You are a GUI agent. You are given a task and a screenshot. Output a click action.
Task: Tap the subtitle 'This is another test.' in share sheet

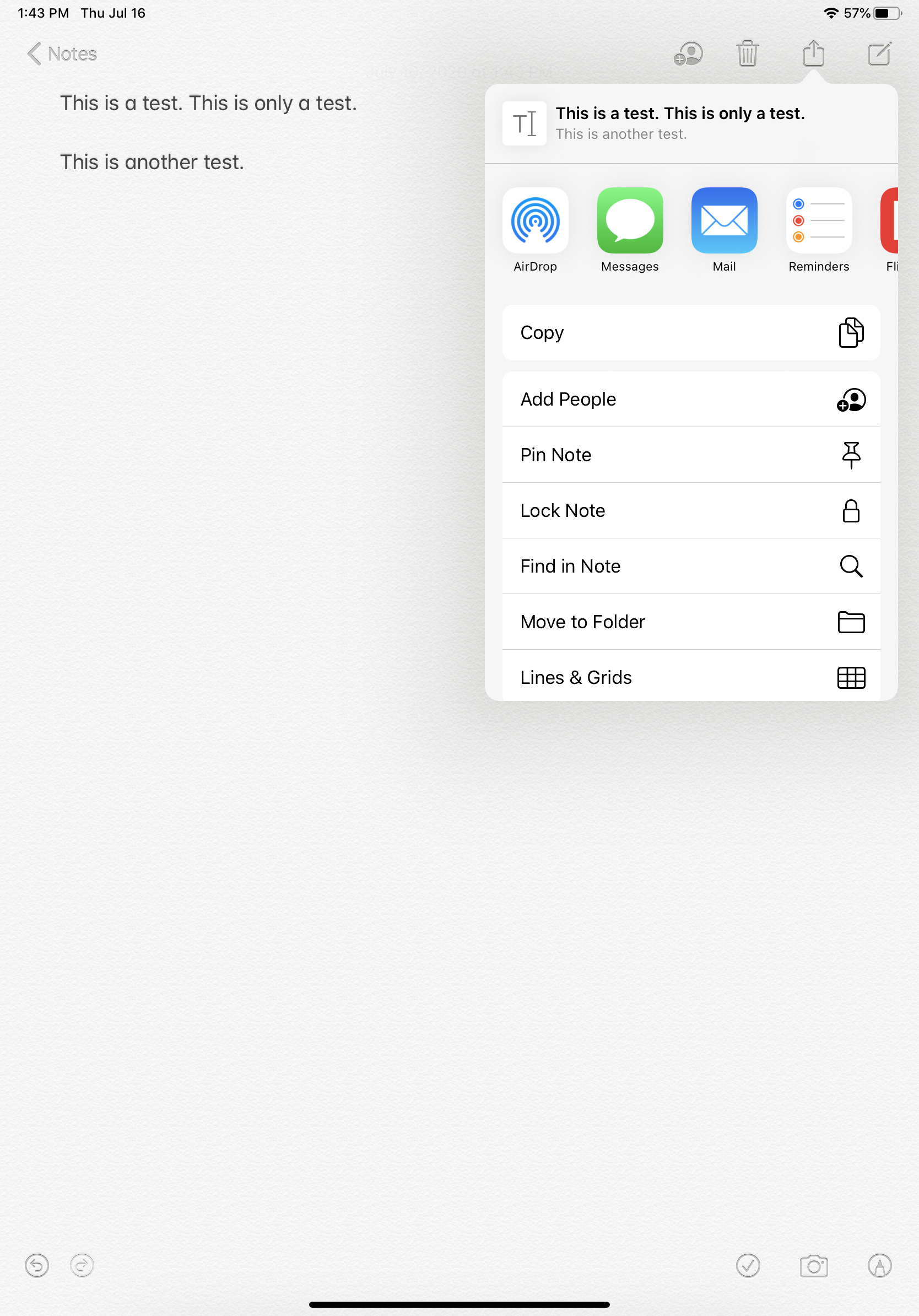621,134
